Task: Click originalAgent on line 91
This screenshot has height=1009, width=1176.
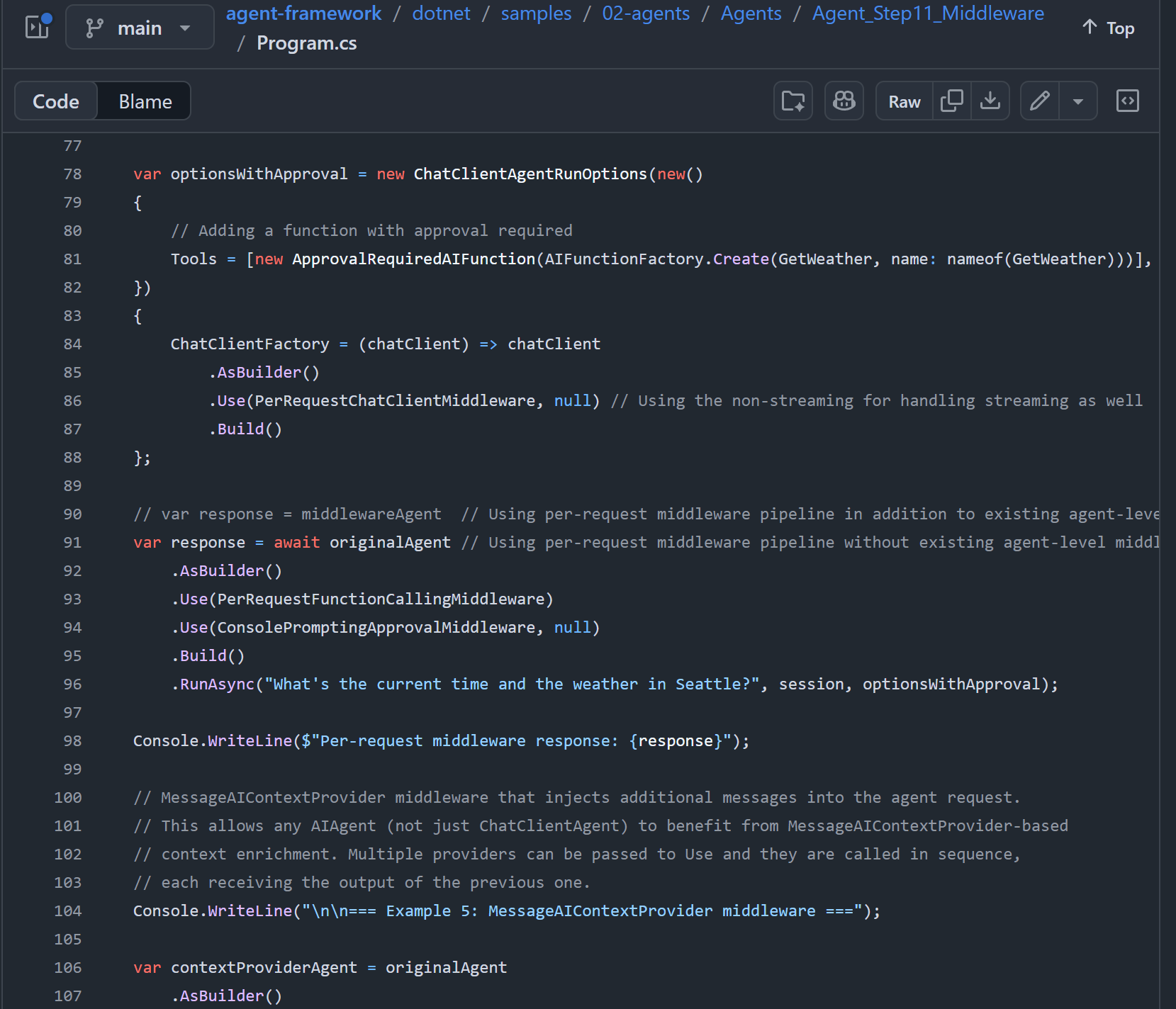Action: tap(390, 543)
